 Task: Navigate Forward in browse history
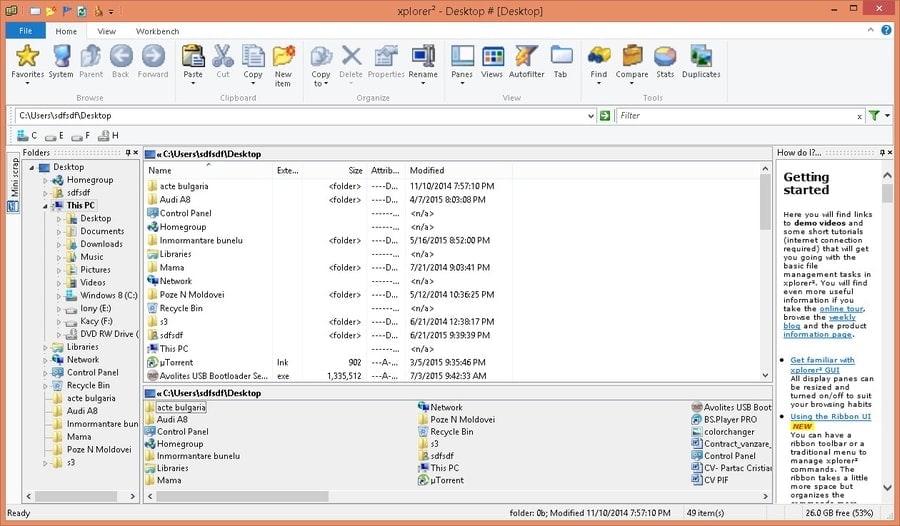(x=153, y=61)
